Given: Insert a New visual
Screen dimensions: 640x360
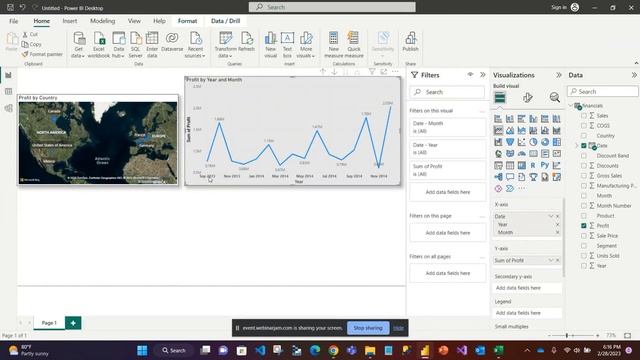Looking at the screenshot, I should pyautogui.click(x=271, y=45).
